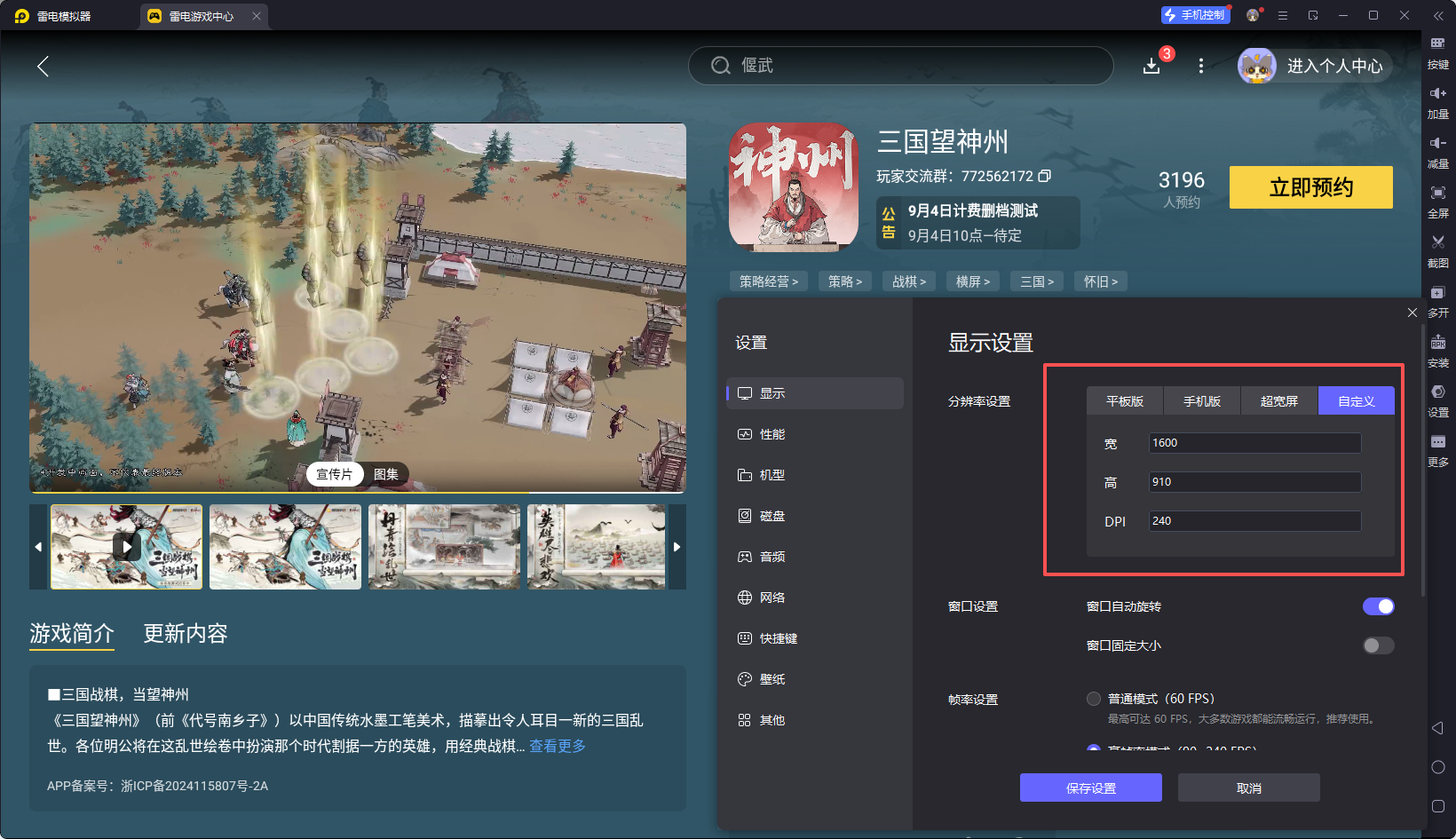Viewport: 1456px width, 839px height.
Task: Choose the 平板版 resolution tab
Action: (1125, 401)
